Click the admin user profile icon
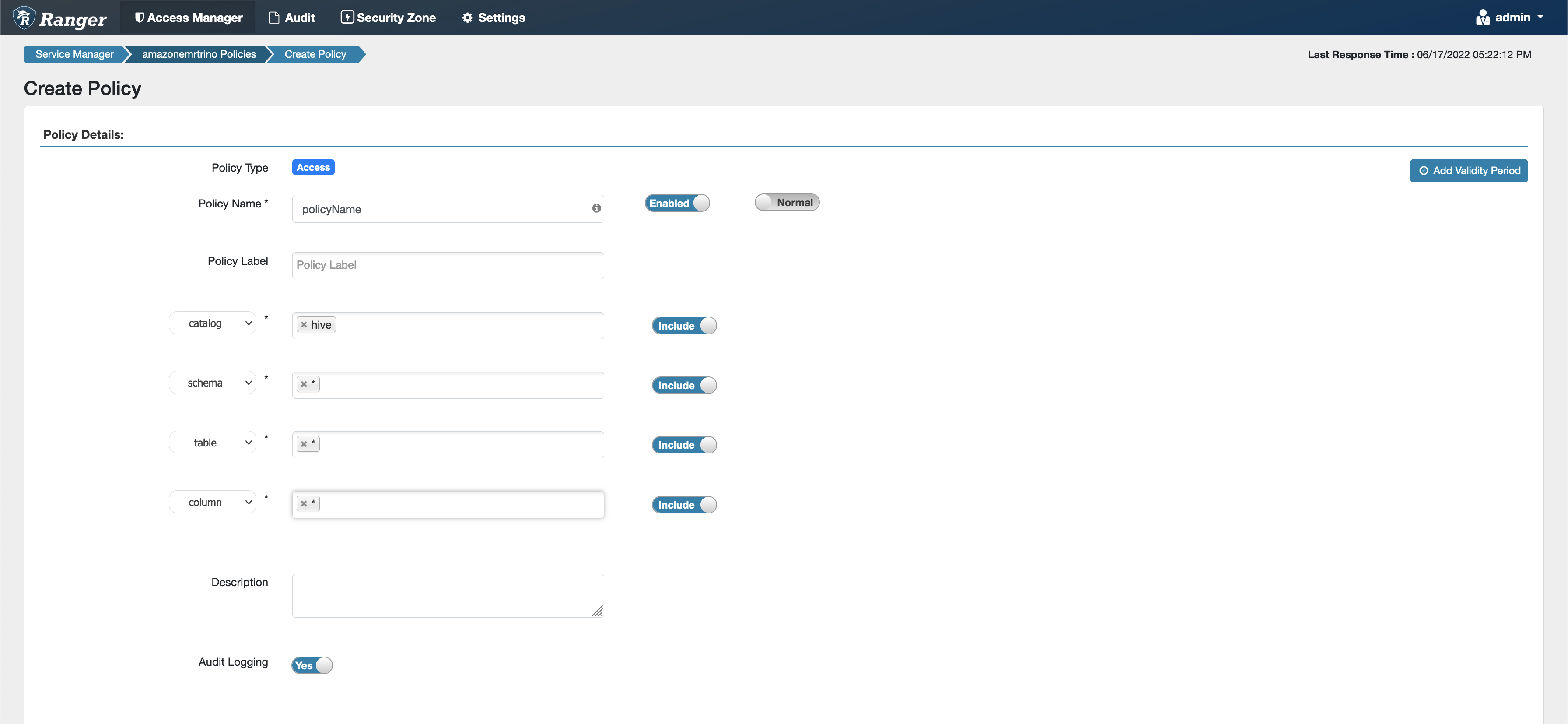The width and height of the screenshot is (1568, 724). tap(1483, 17)
